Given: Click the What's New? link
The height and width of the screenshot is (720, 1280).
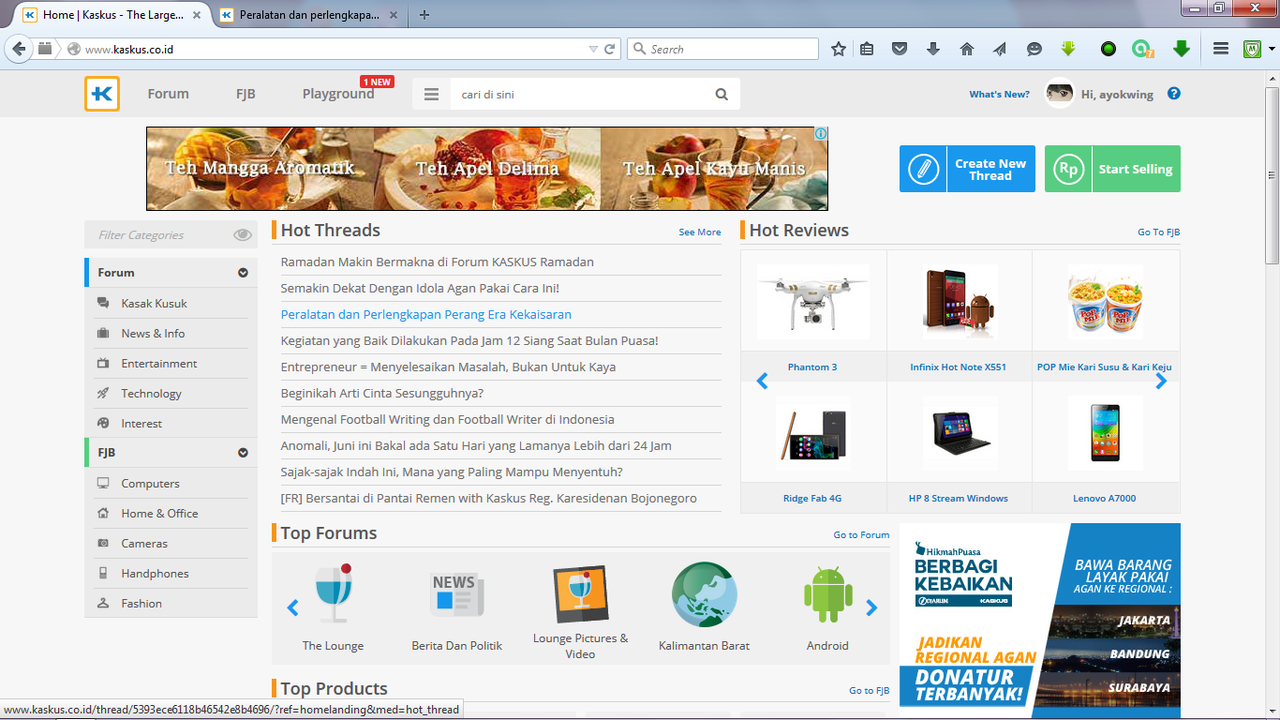Looking at the screenshot, I should pyautogui.click(x=999, y=94).
